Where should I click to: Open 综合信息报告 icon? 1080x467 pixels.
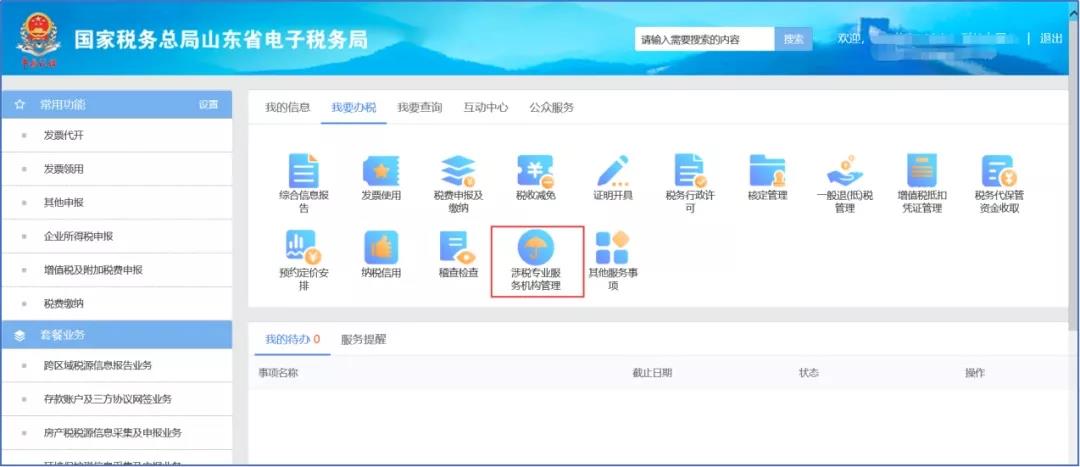(x=304, y=171)
